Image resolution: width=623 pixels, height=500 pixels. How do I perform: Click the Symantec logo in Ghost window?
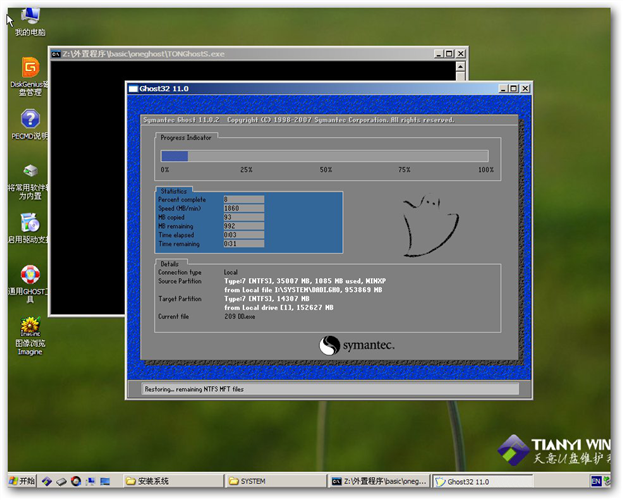tap(357, 345)
